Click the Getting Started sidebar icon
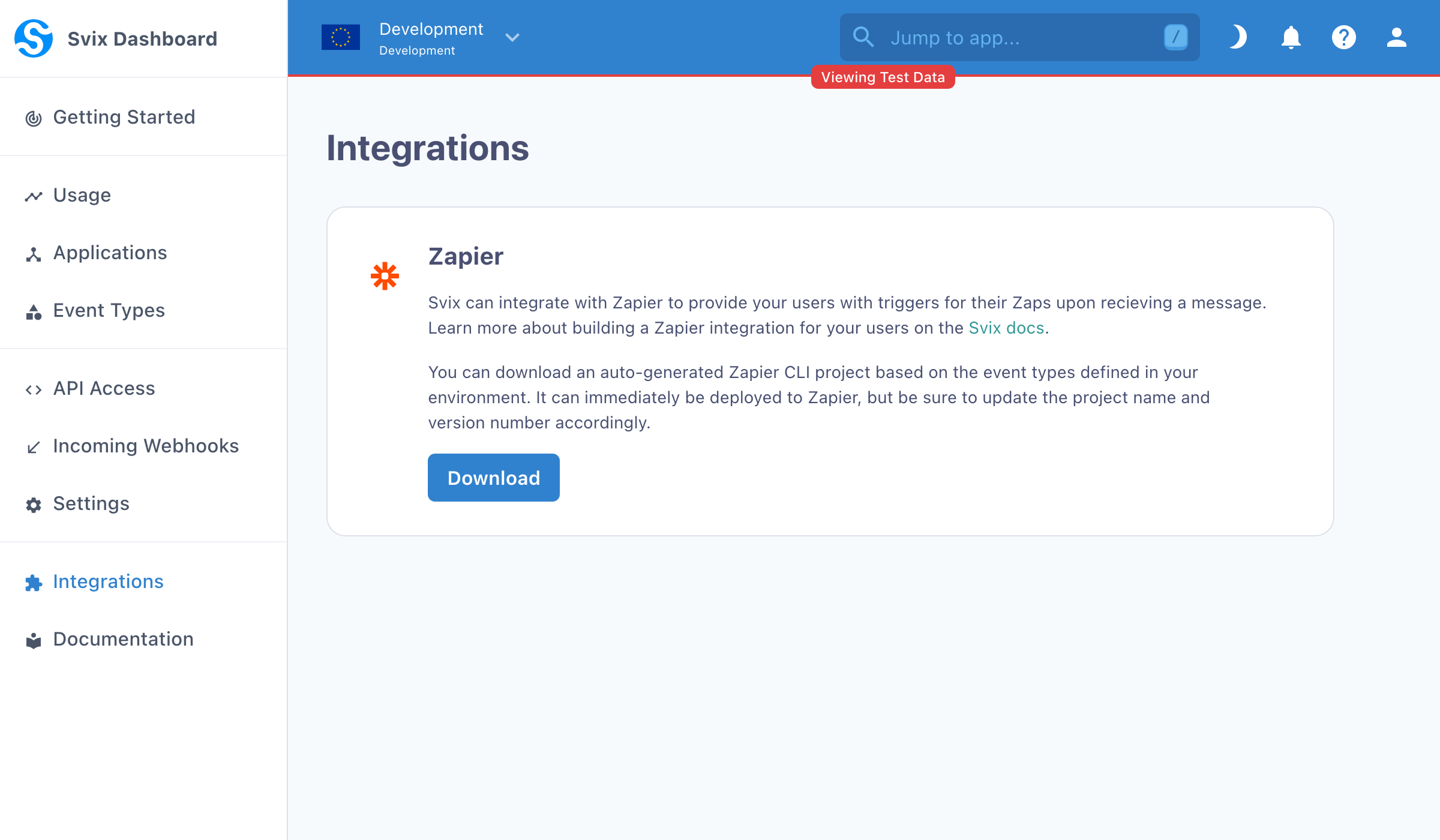Screen dimensions: 1440x840 [x=34, y=117]
